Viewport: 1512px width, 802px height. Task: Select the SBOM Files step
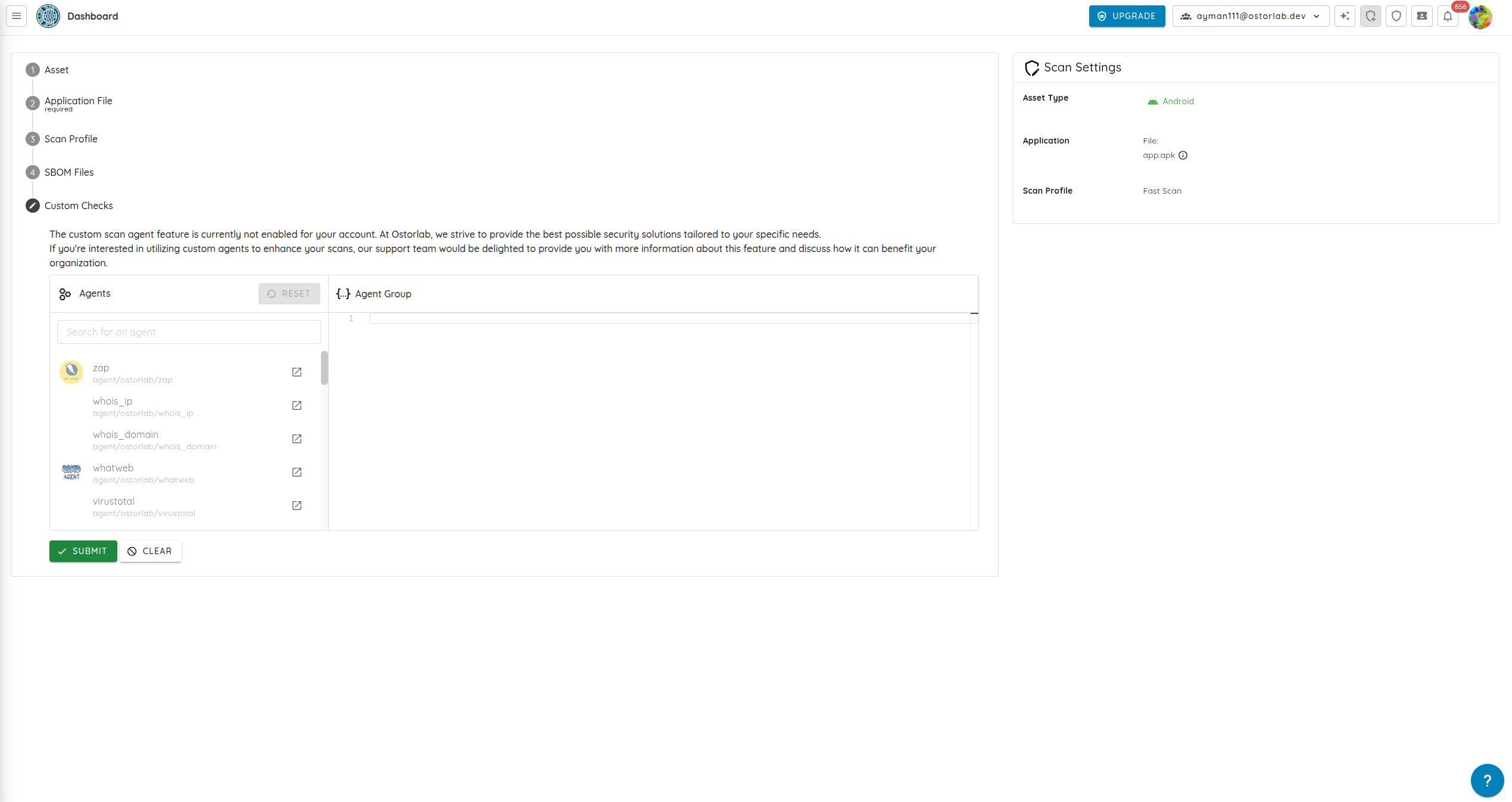click(68, 172)
